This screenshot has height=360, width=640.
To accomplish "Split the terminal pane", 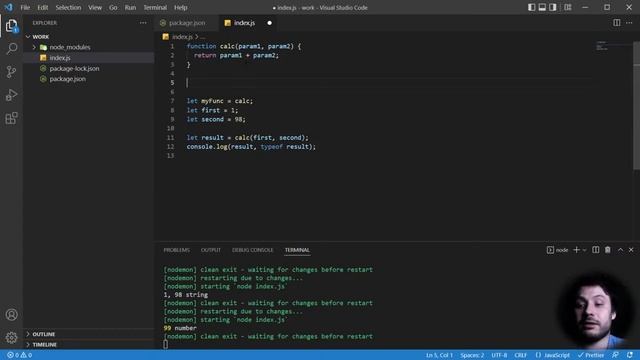I will coord(596,250).
